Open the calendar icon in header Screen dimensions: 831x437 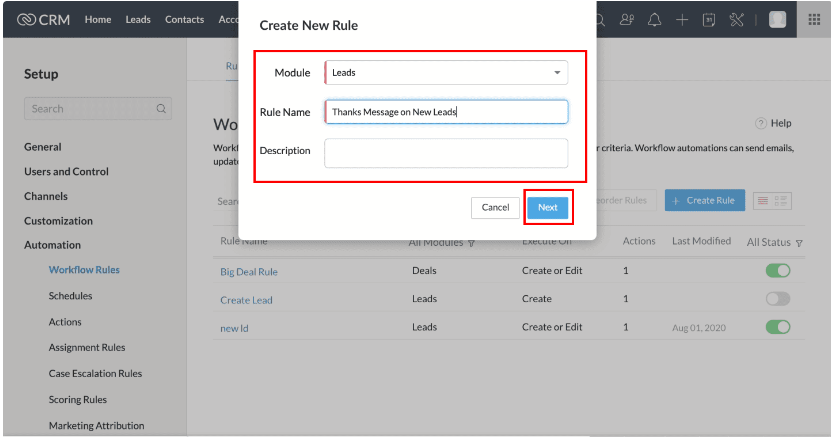(709, 20)
